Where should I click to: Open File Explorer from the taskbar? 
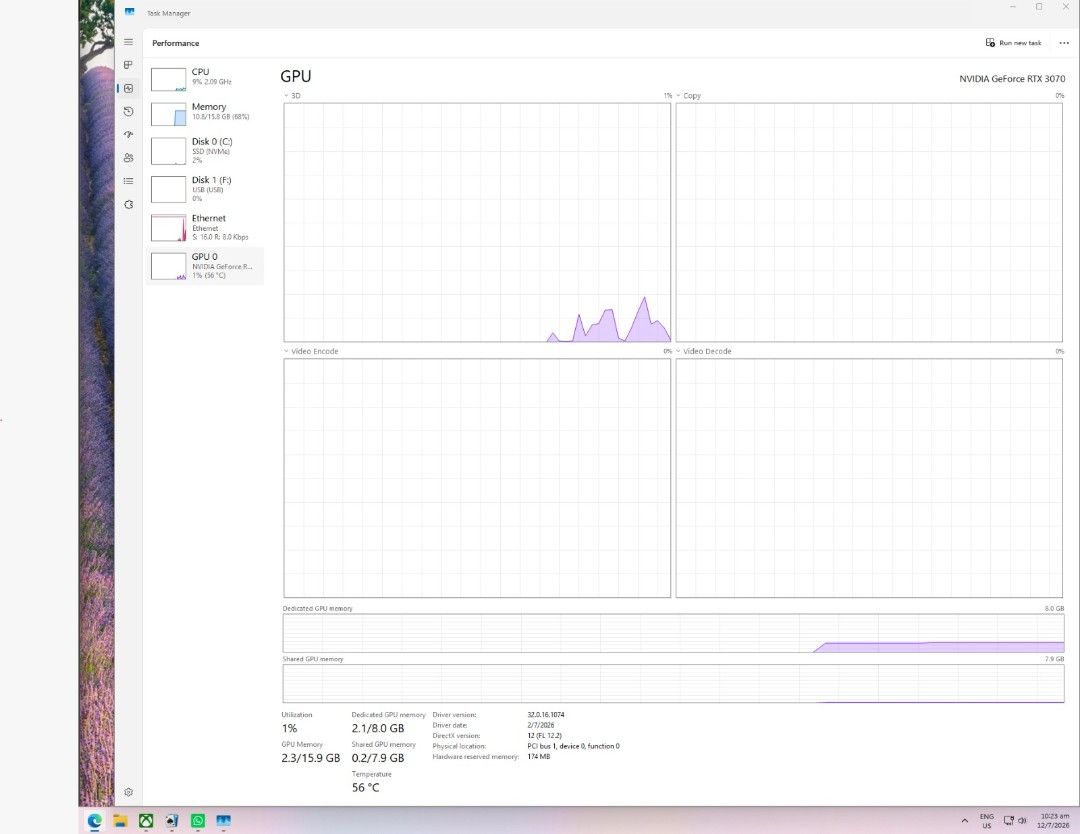point(121,820)
